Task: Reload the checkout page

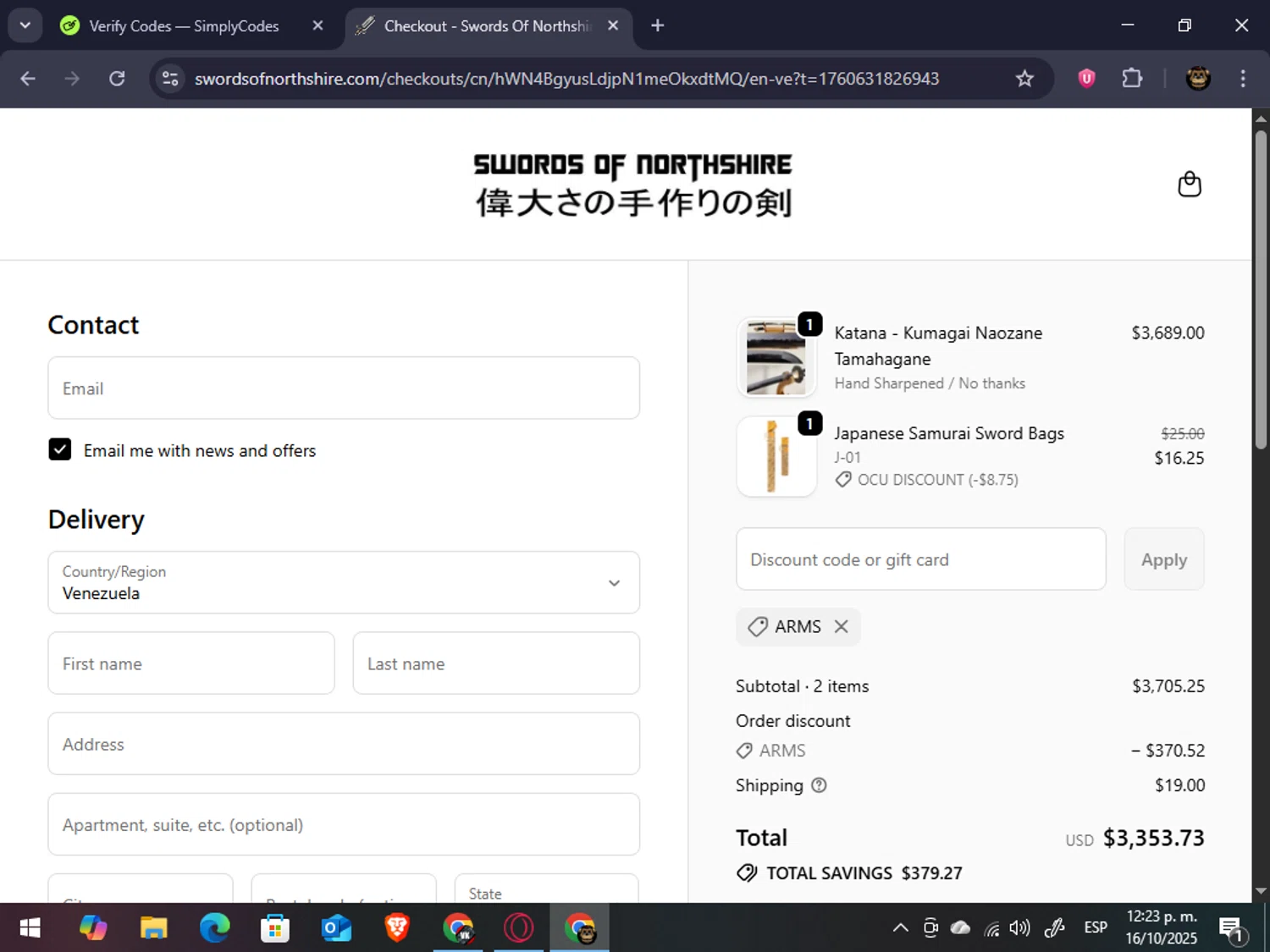Action: click(x=117, y=79)
